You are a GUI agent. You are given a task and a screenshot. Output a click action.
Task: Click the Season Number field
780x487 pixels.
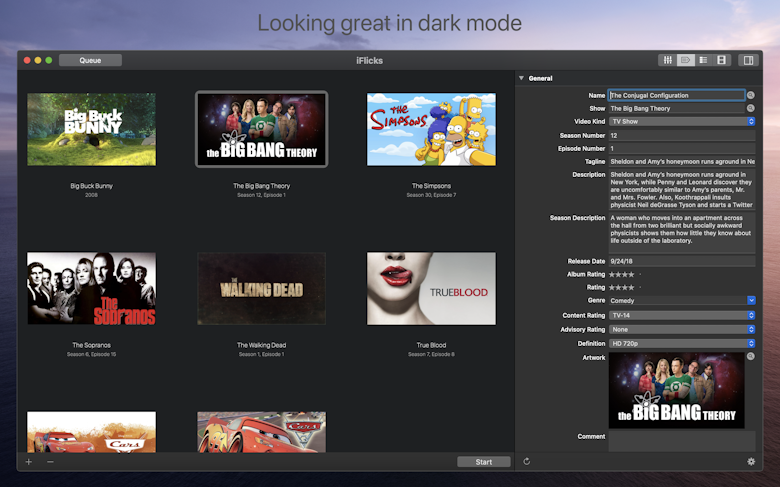click(682, 135)
